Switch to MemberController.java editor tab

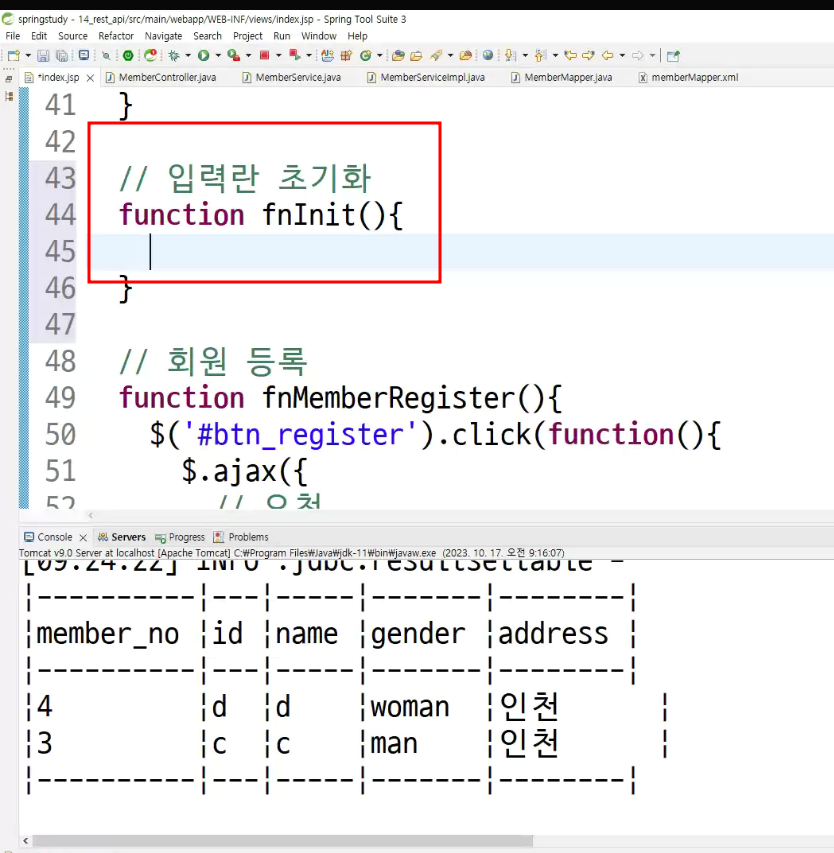162,78
